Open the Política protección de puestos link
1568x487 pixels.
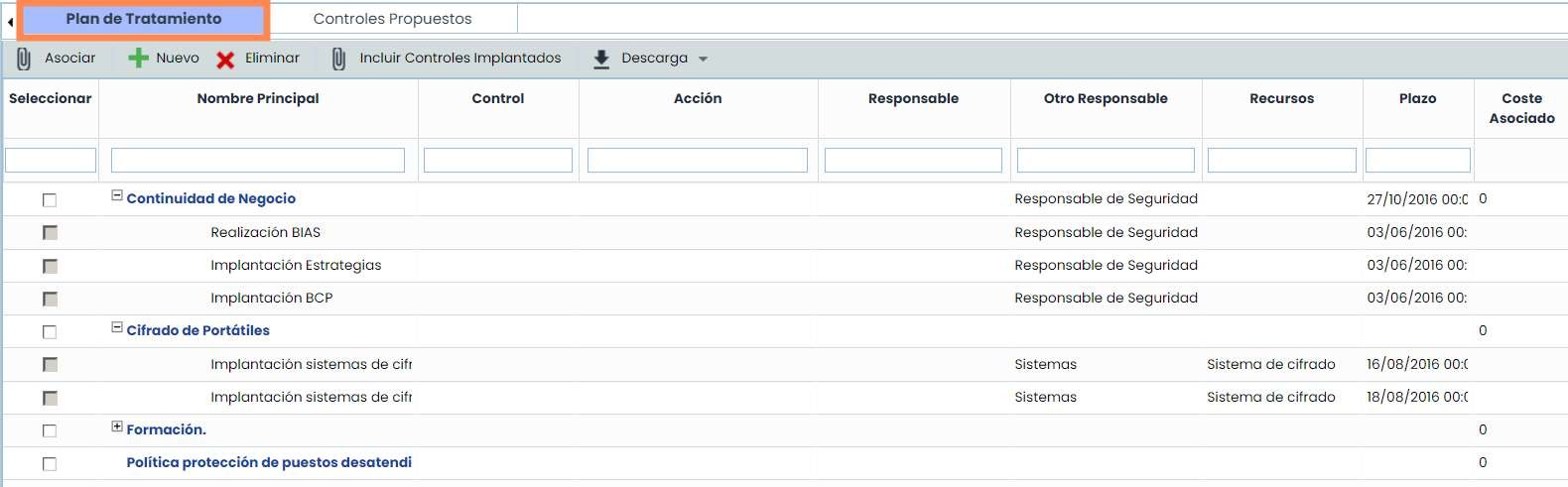[x=269, y=462]
